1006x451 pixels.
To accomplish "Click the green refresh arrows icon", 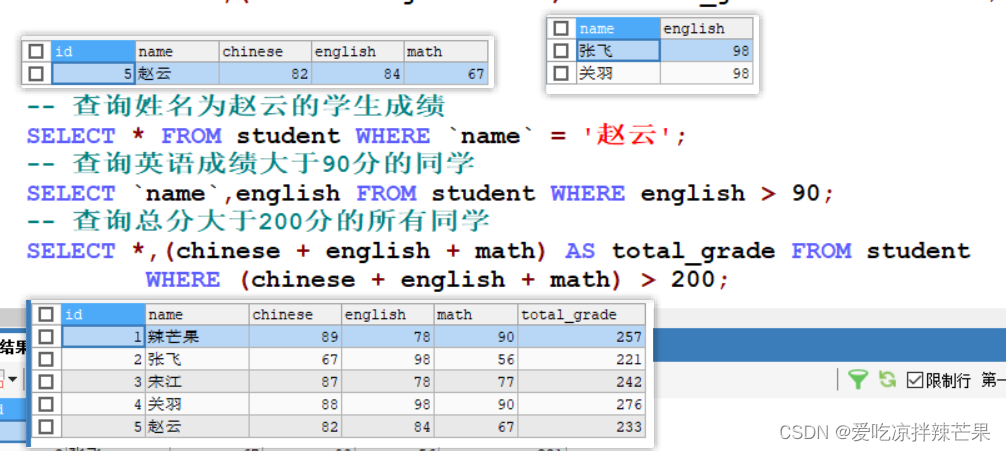I will (x=887, y=379).
